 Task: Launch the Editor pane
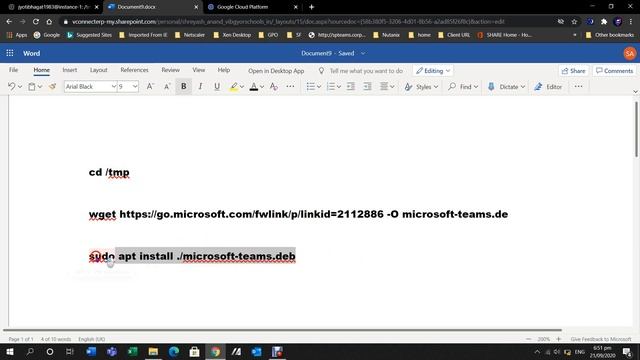click(x=548, y=87)
